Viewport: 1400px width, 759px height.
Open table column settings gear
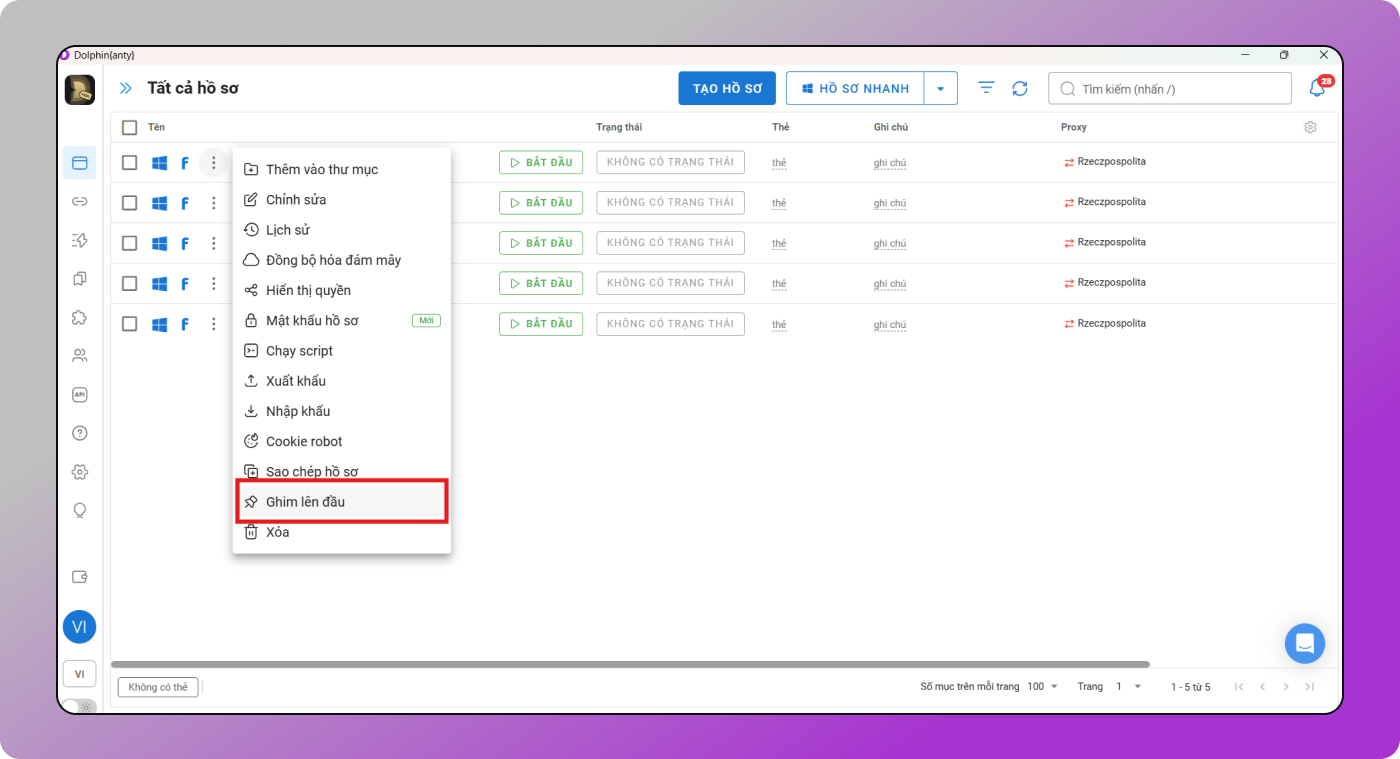click(1310, 127)
